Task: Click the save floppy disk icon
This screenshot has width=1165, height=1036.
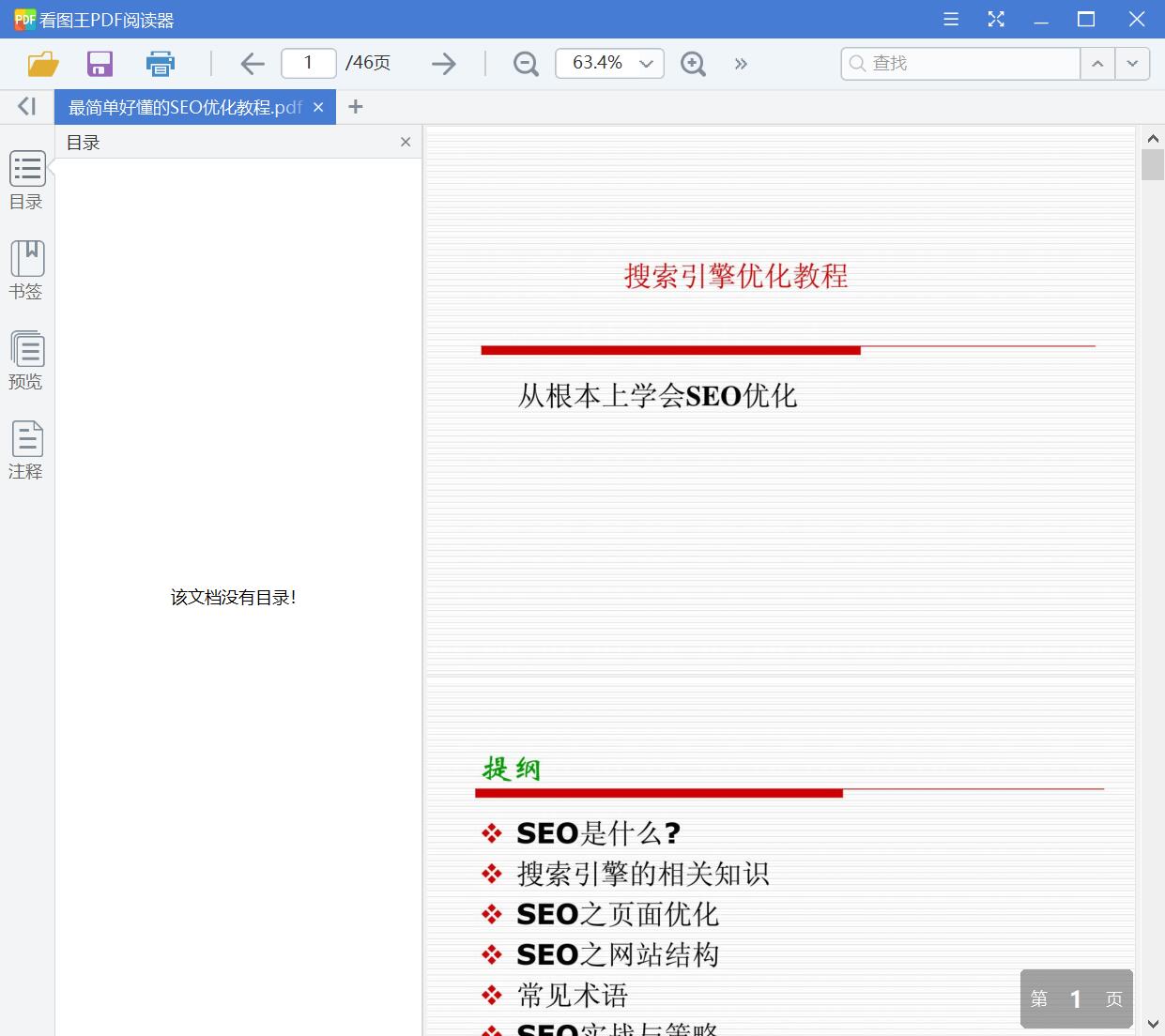Action: tap(100, 64)
